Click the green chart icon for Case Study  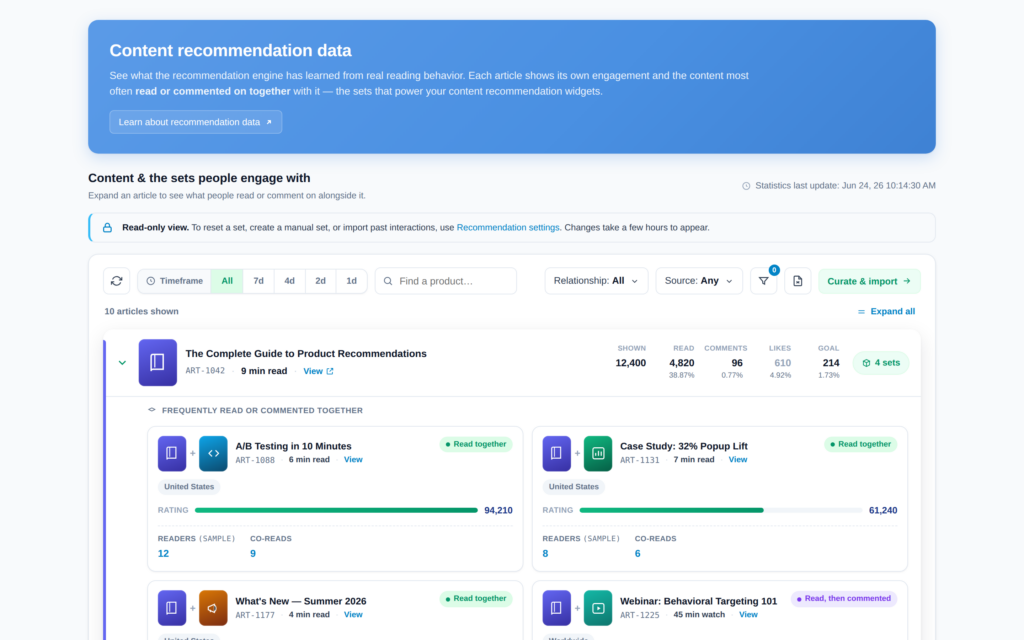click(598, 453)
